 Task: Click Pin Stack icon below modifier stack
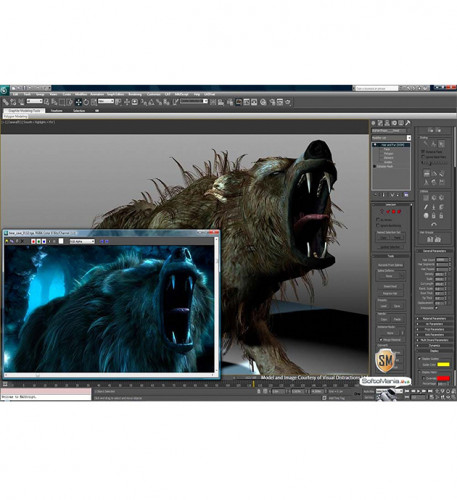point(376,195)
